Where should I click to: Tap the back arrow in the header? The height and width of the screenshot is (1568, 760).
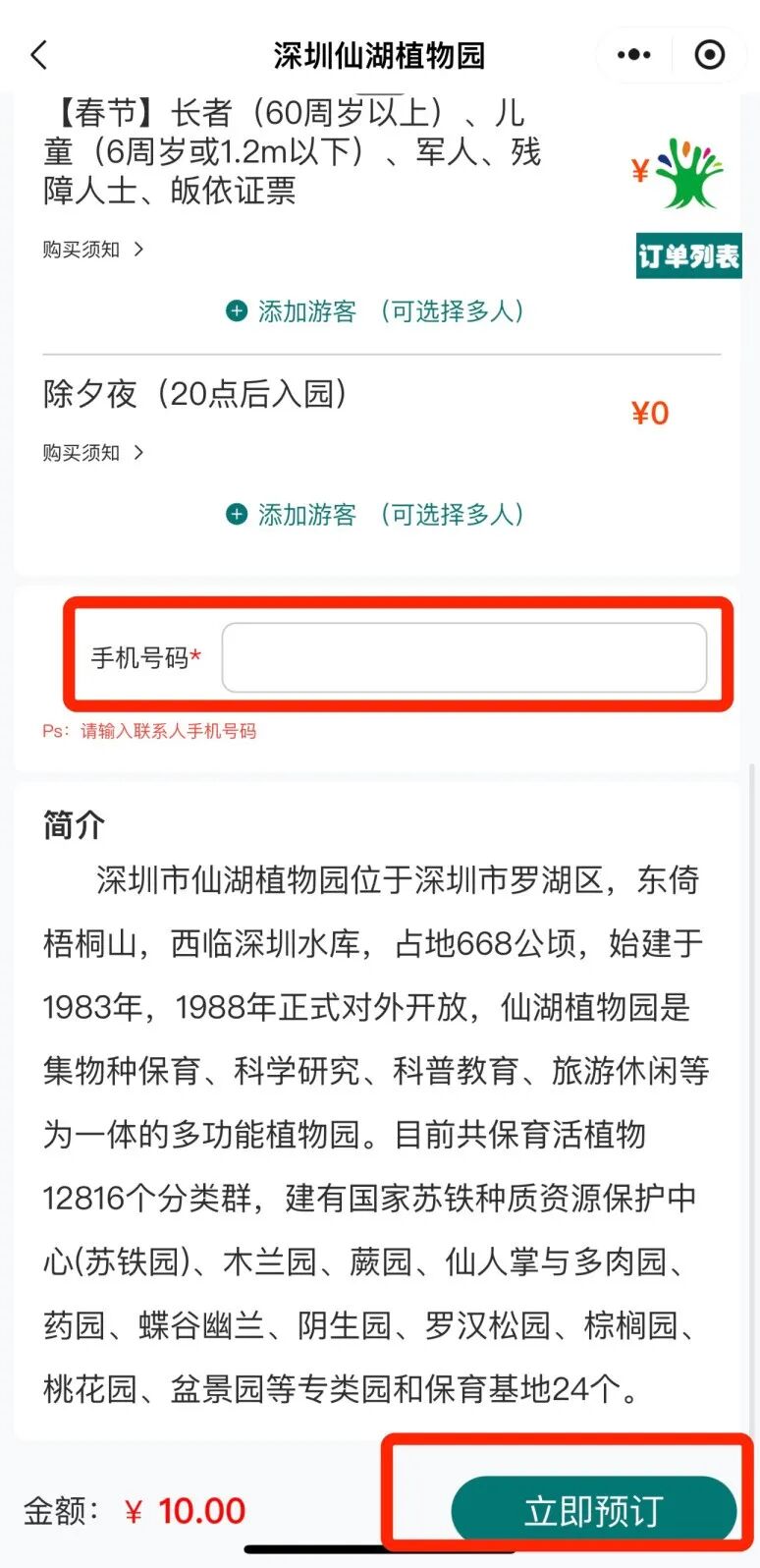pyautogui.click(x=39, y=55)
